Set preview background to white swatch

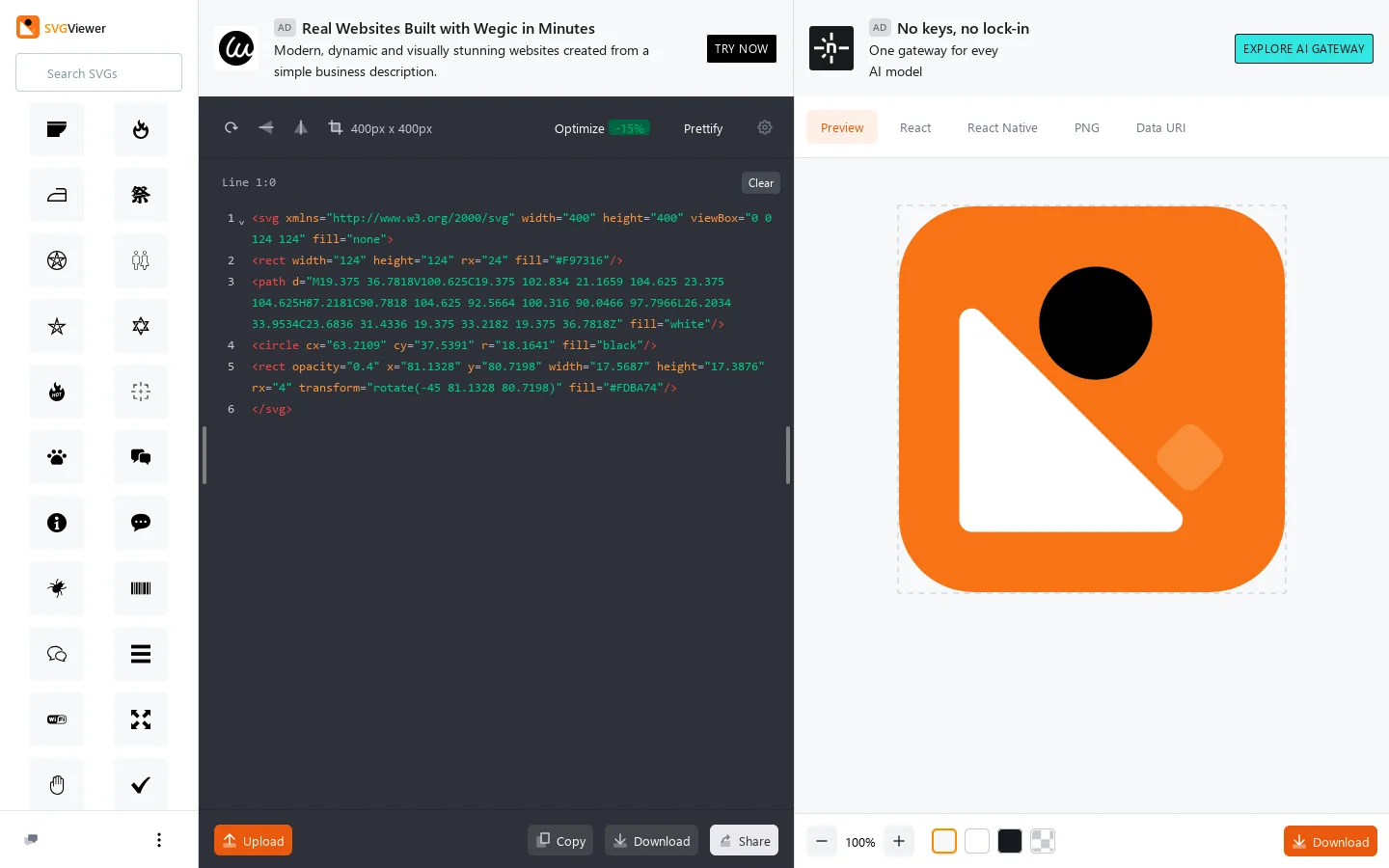pyautogui.click(x=977, y=841)
